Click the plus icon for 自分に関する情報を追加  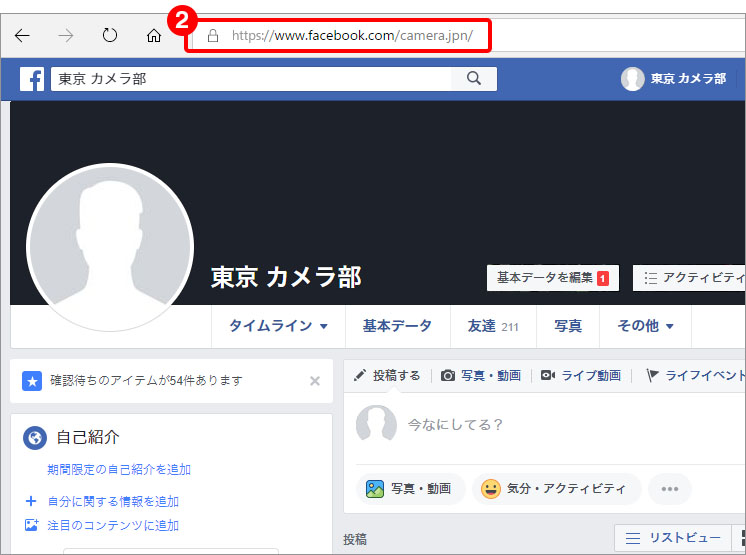click(31, 501)
